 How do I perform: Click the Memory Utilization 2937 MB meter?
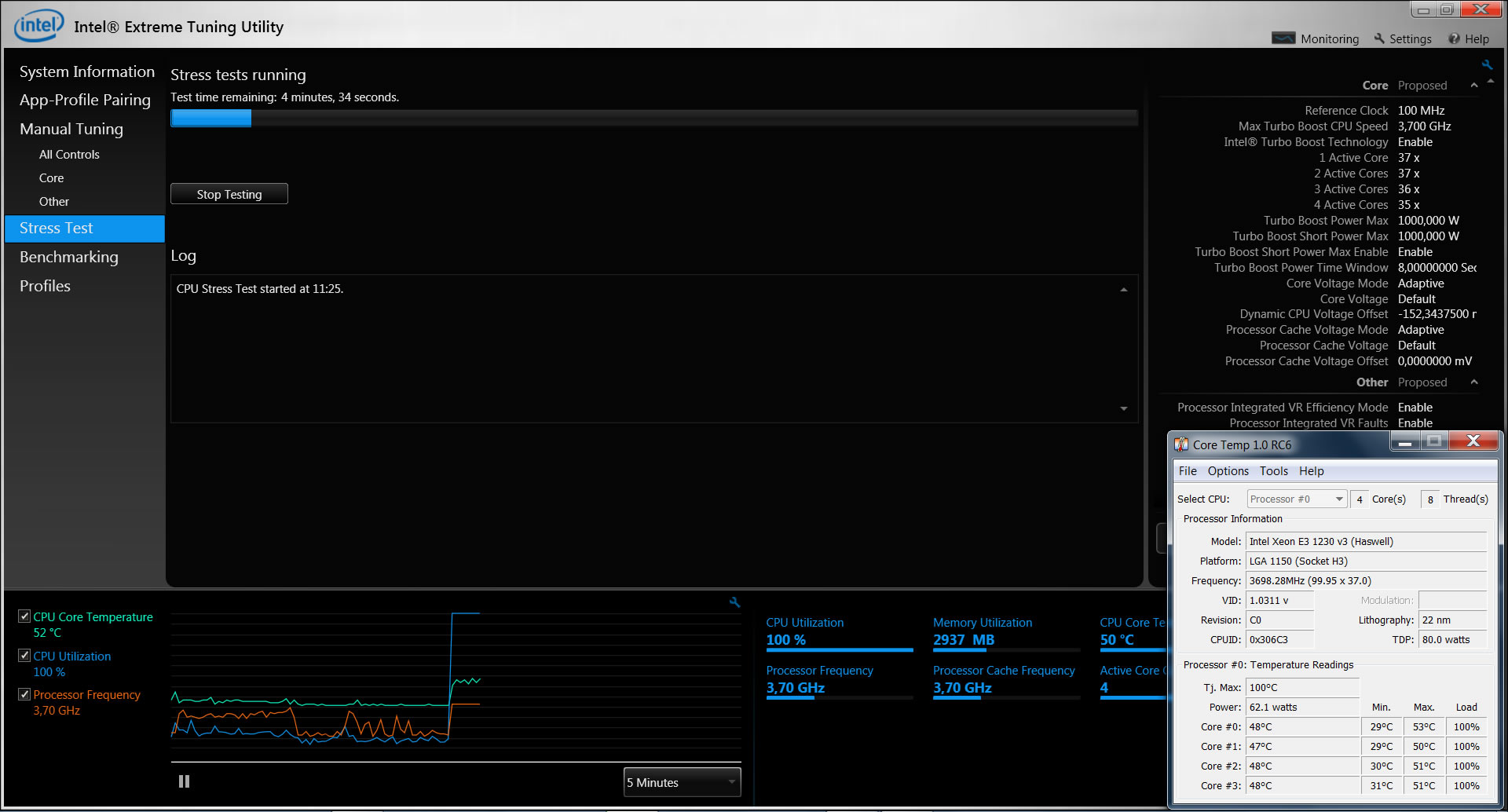[1006, 633]
